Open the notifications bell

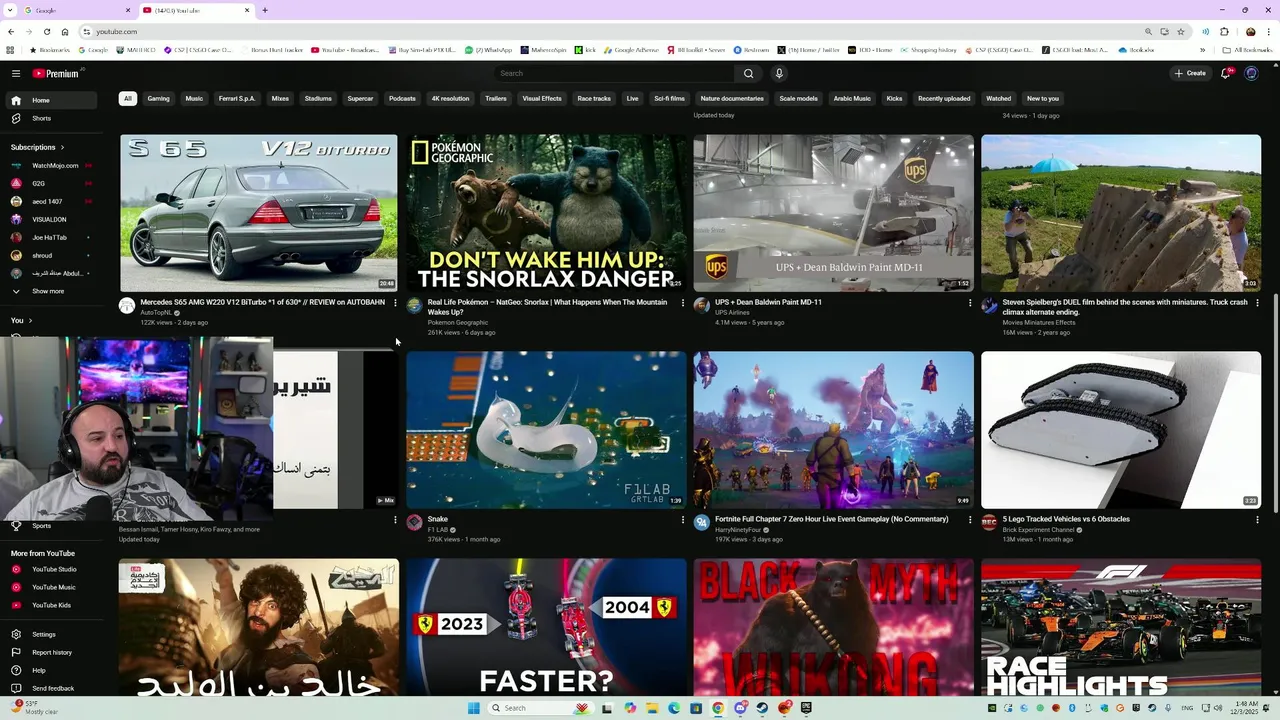pos(1225,73)
